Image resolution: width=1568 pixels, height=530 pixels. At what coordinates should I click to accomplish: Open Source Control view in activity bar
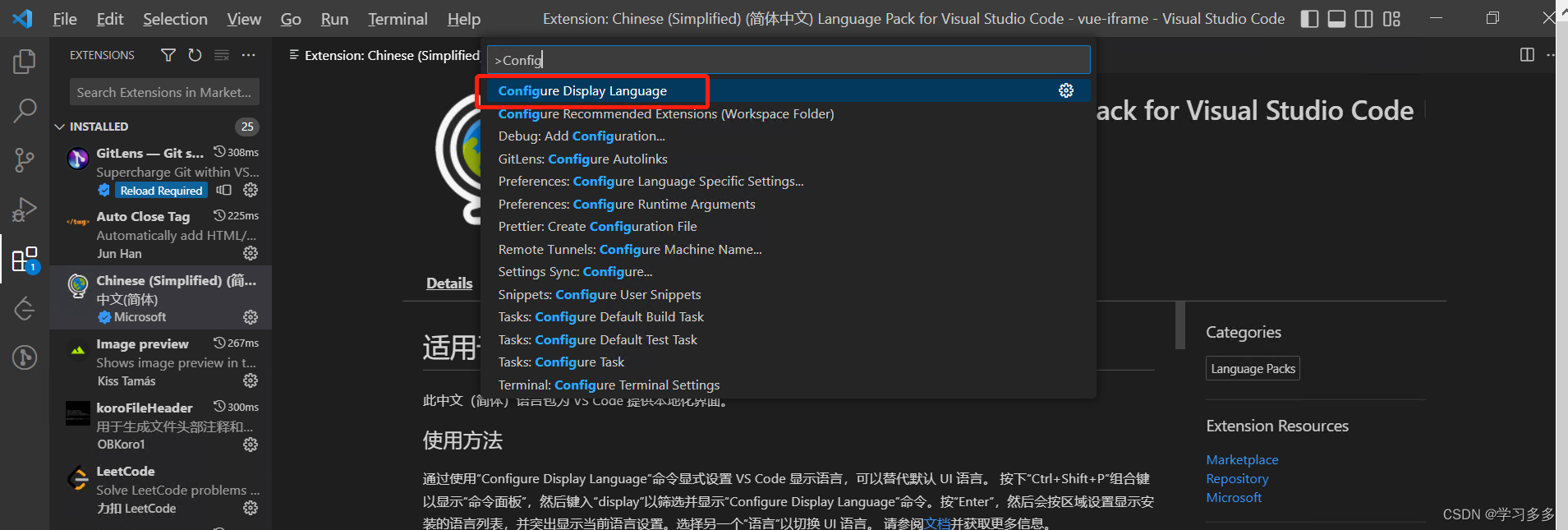click(x=25, y=159)
